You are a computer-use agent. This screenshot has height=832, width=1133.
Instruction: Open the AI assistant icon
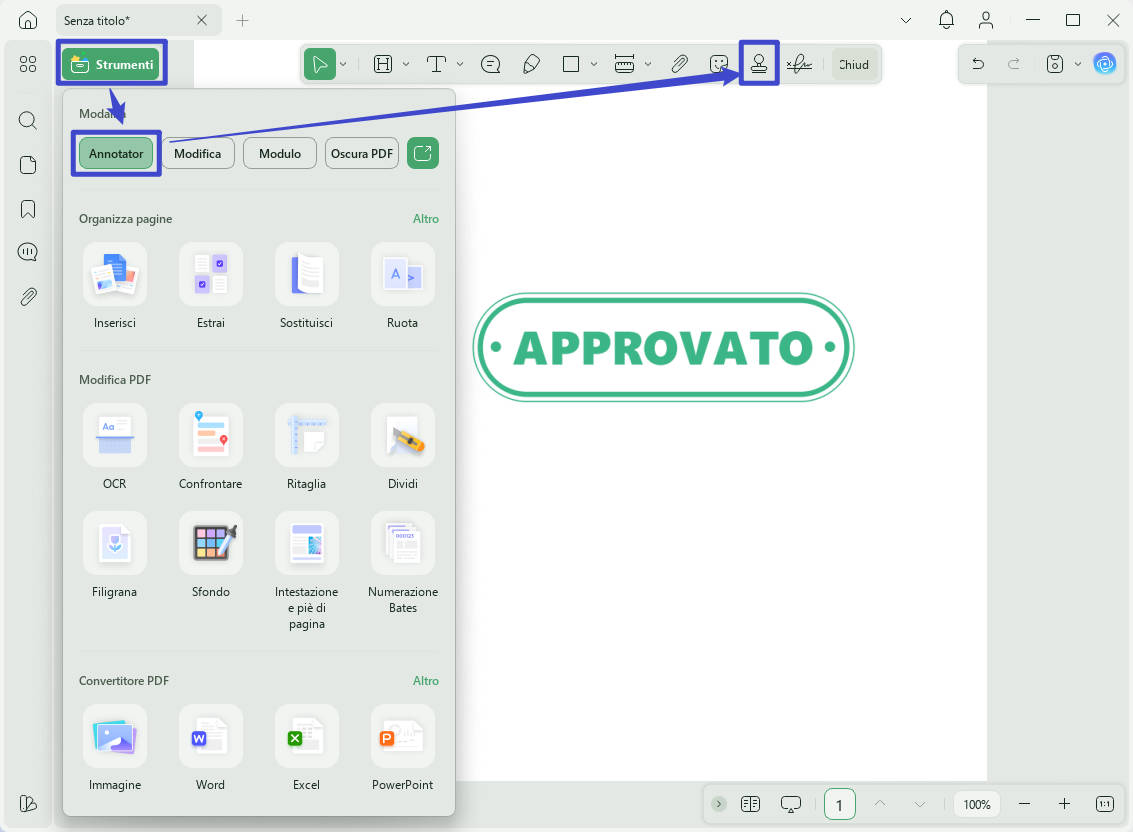click(x=1105, y=64)
